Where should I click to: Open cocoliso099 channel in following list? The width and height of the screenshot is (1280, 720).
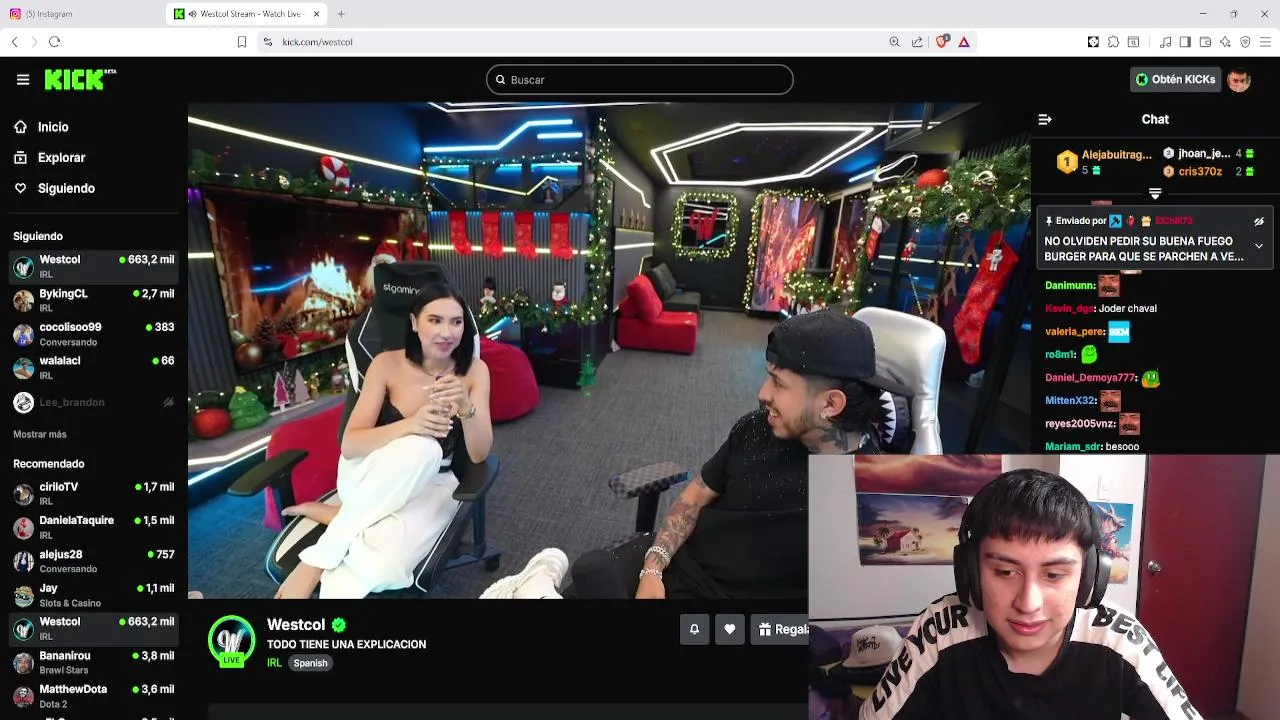(x=94, y=334)
